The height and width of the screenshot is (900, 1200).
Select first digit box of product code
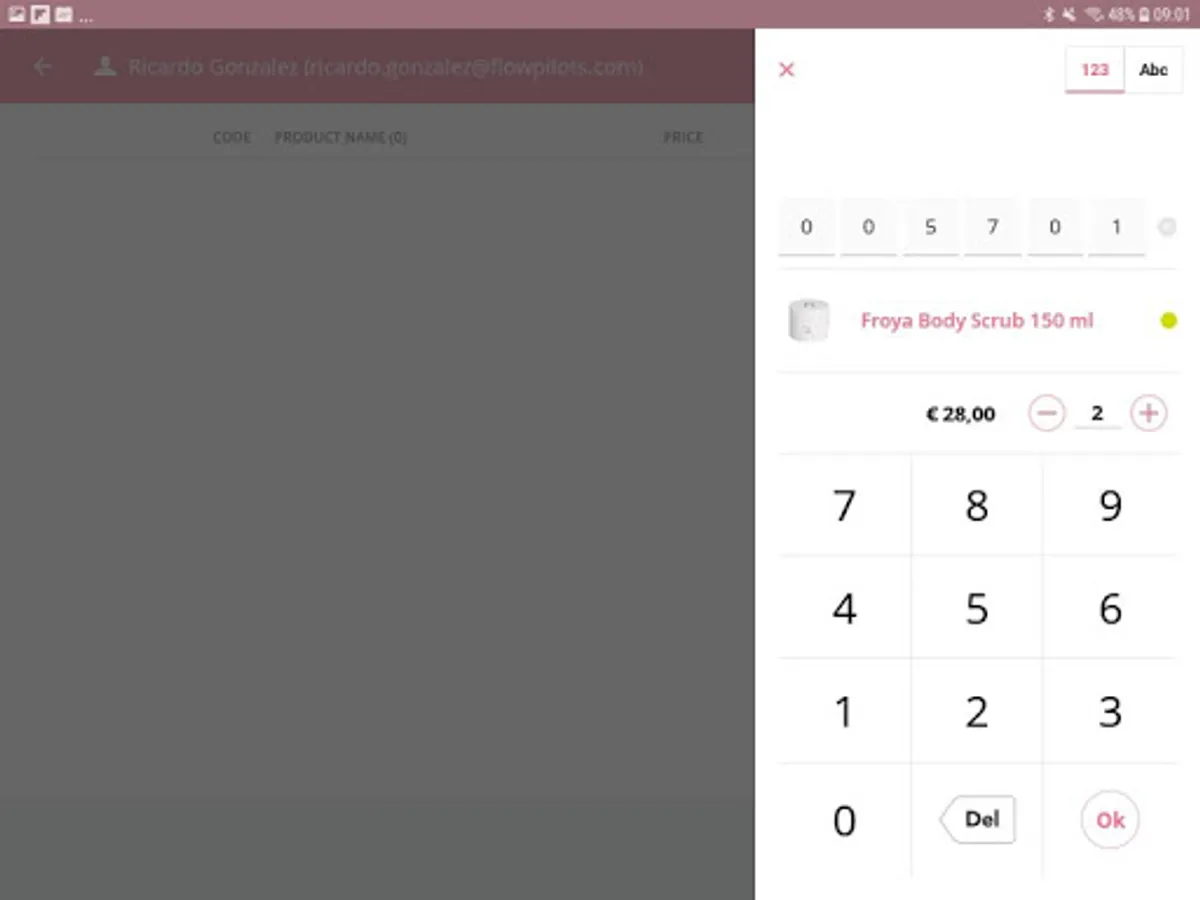pyautogui.click(x=806, y=228)
